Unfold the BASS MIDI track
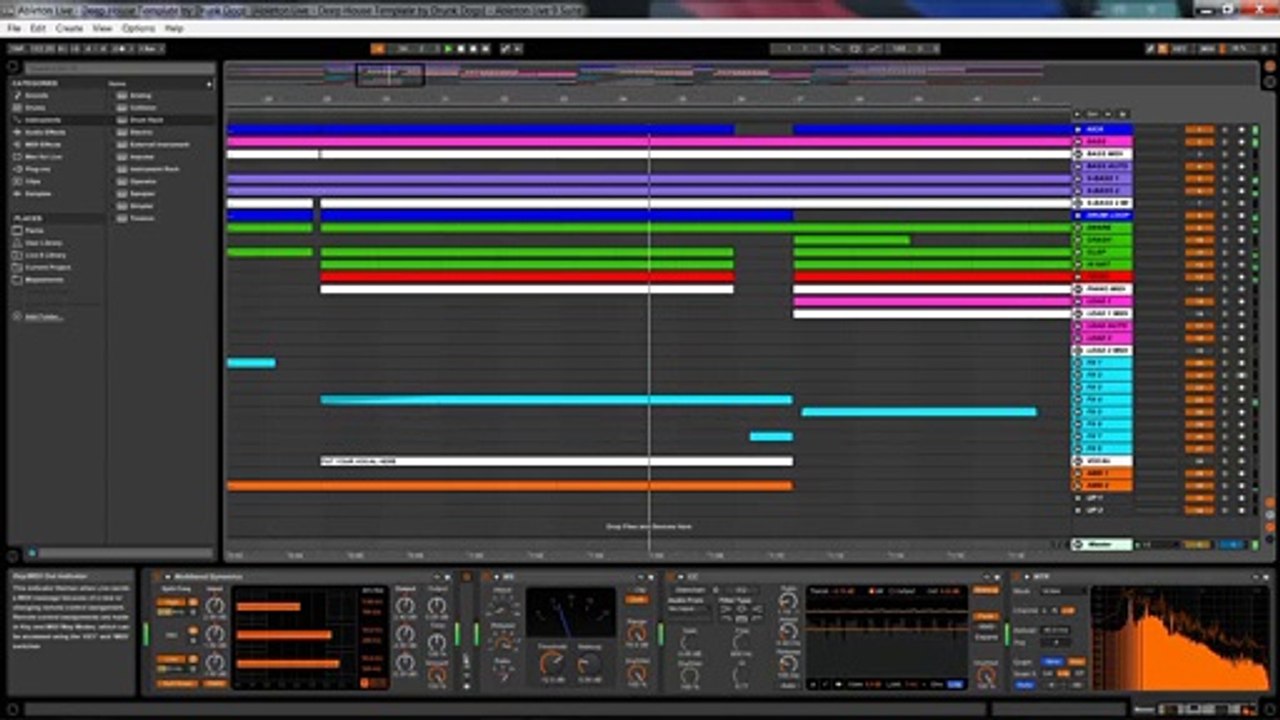 point(1078,154)
